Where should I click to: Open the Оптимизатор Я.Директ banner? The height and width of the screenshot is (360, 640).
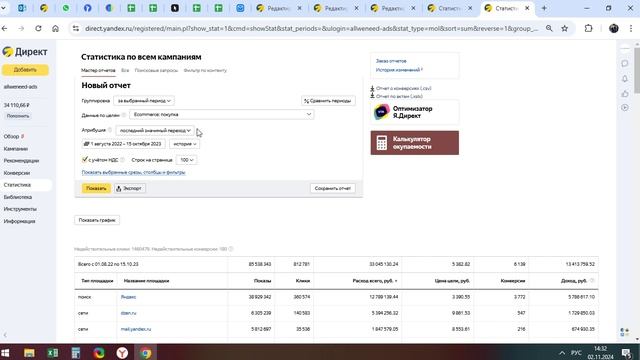tap(415, 112)
